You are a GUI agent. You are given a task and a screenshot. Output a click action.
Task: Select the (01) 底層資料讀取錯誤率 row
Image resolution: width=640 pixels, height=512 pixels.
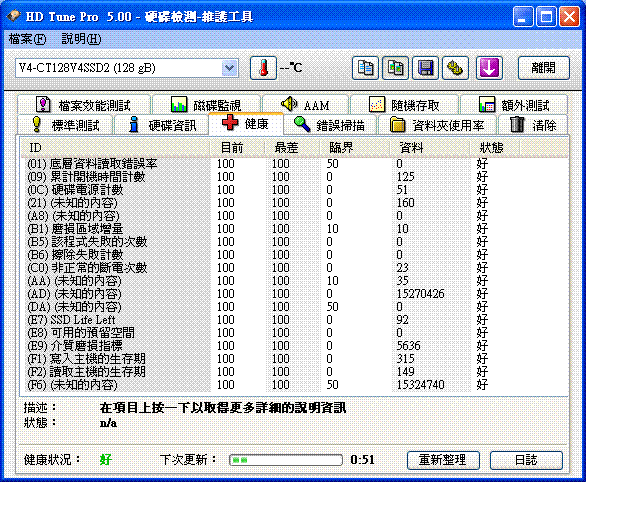click(294, 164)
